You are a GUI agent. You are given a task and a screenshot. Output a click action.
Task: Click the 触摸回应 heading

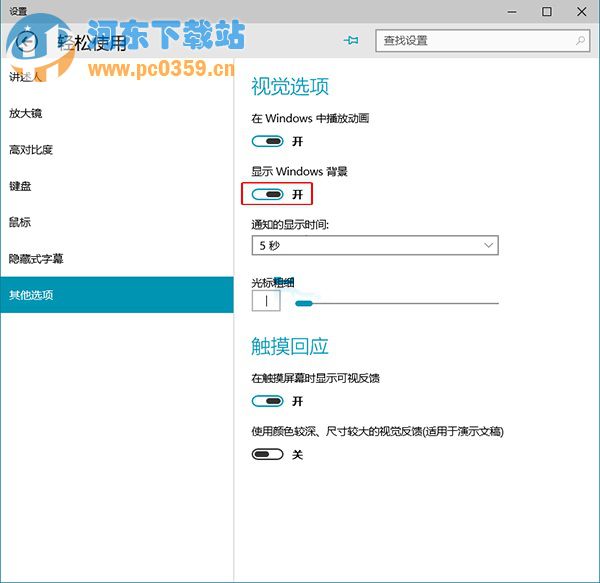coord(290,346)
